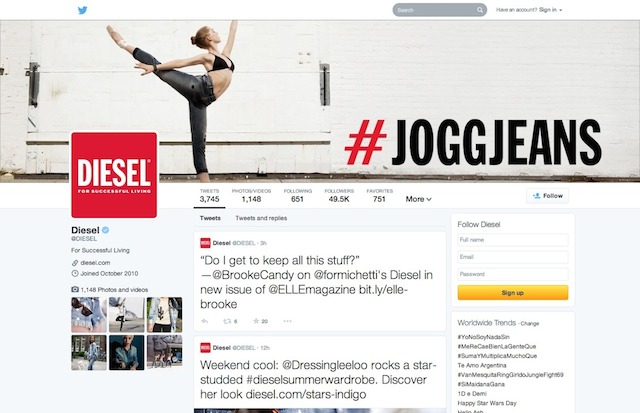Click the yellow Sign up button
Screen dimensions: 640x413
pyautogui.click(x=513, y=293)
